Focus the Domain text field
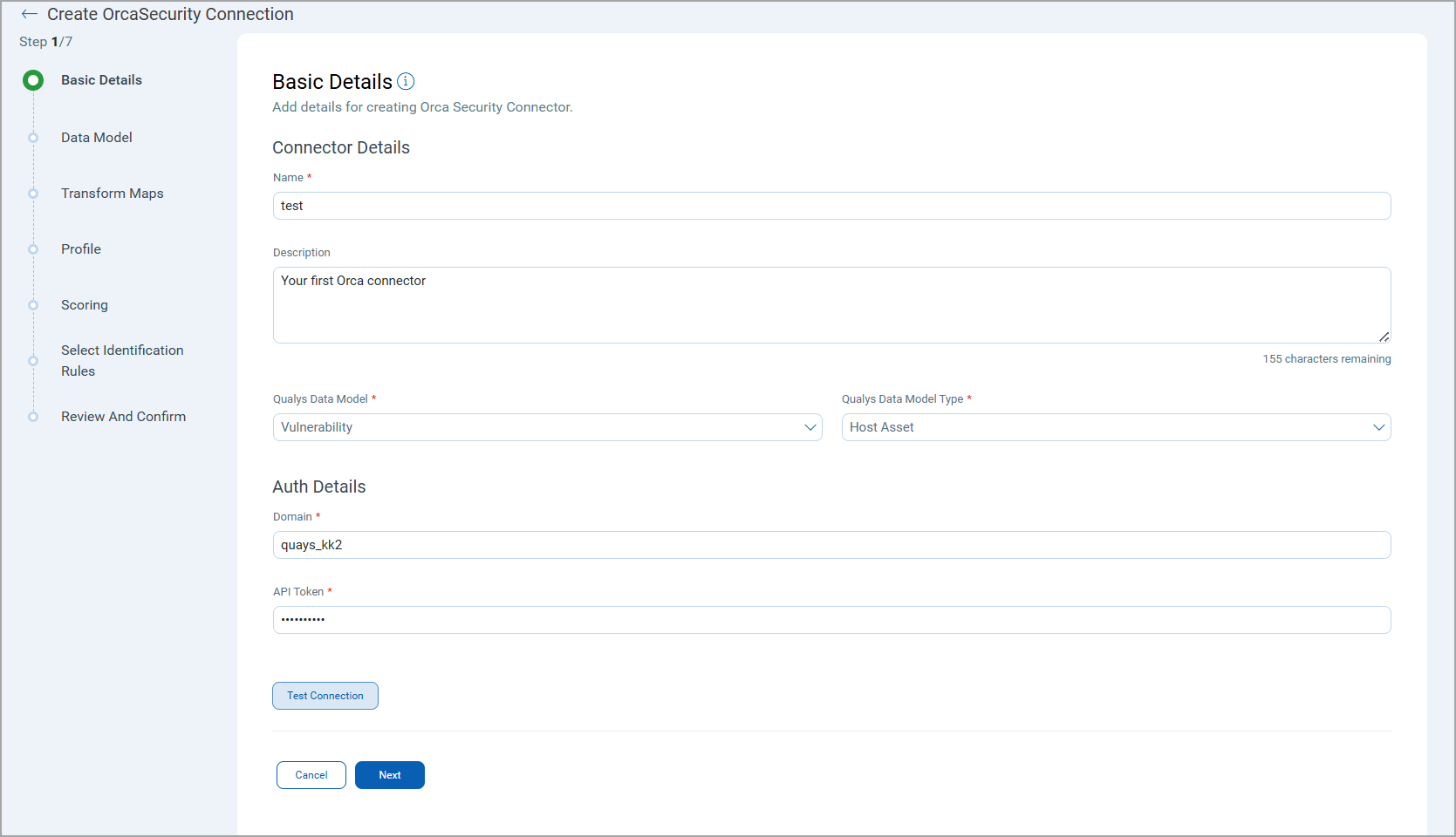 (831, 545)
